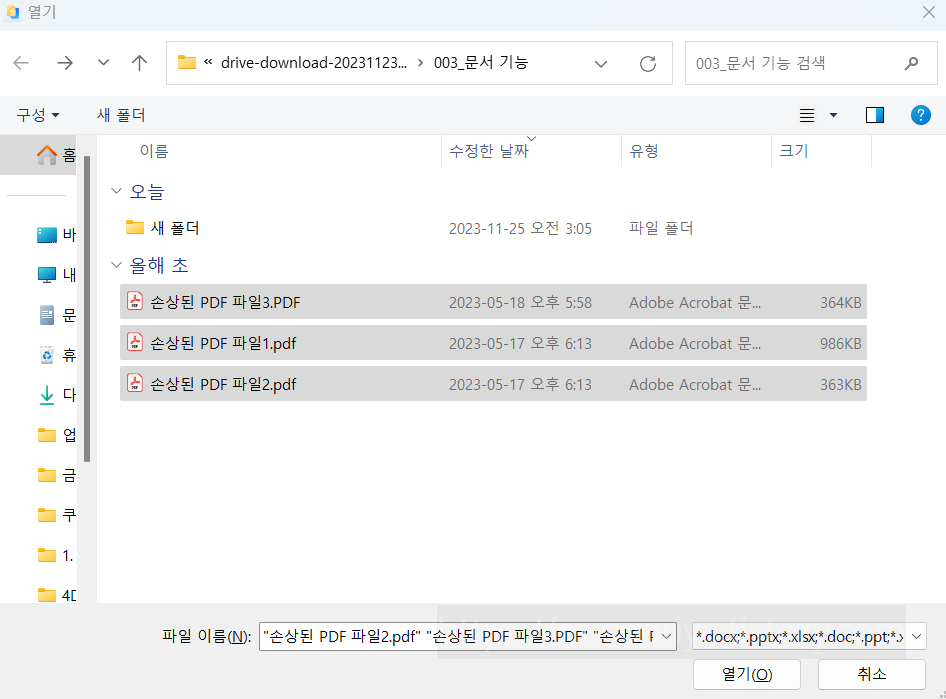Screen dimensions: 946x699
Task: Toggle the preview pane
Action: pyautogui.click(x=875, y=115)
